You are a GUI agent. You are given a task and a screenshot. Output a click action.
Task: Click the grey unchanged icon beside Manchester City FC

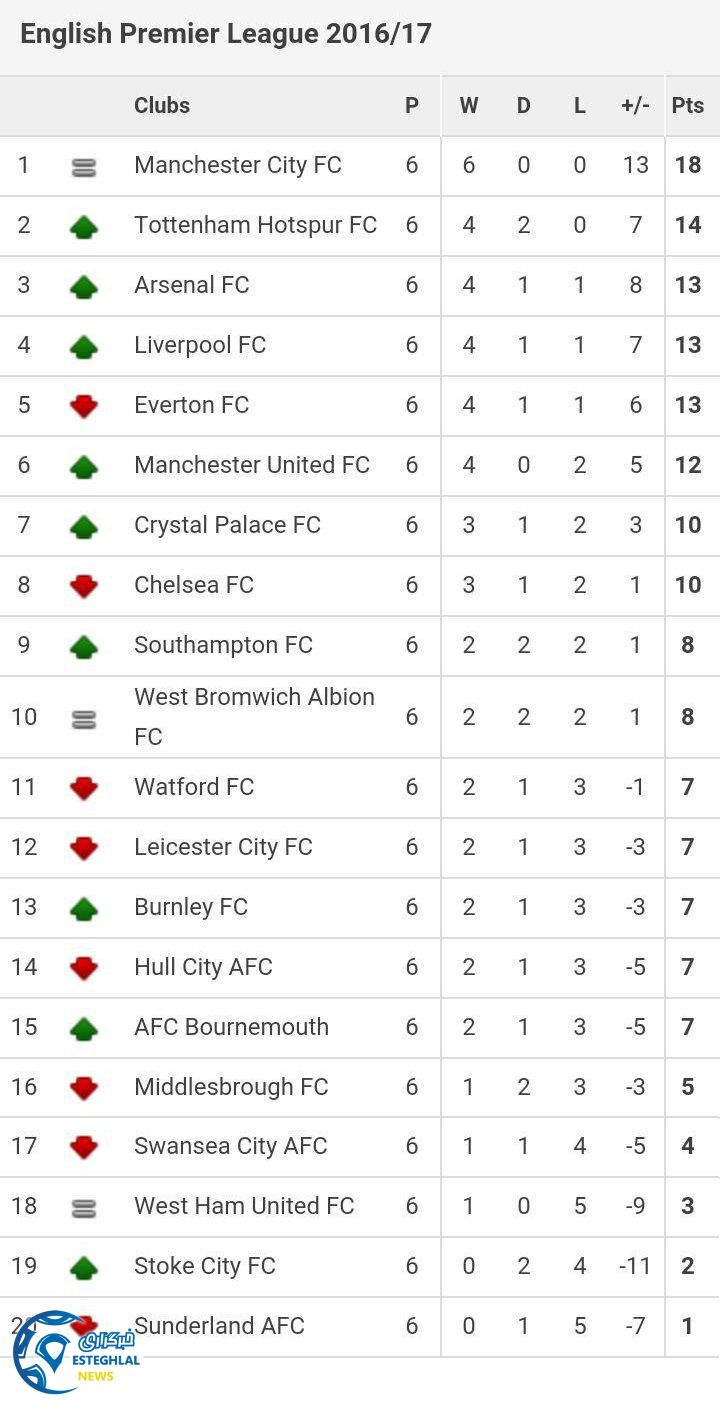84,168
